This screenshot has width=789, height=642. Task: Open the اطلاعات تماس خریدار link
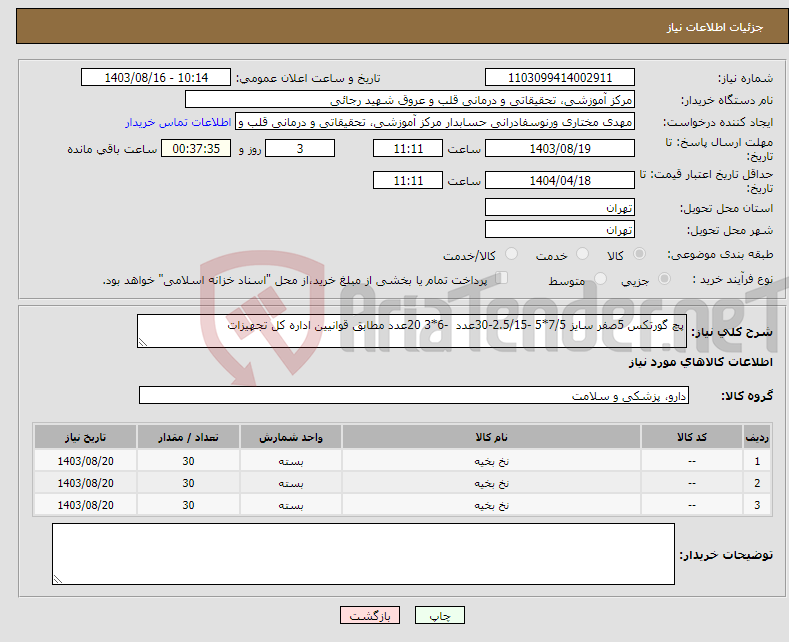[x=178, y=122]
